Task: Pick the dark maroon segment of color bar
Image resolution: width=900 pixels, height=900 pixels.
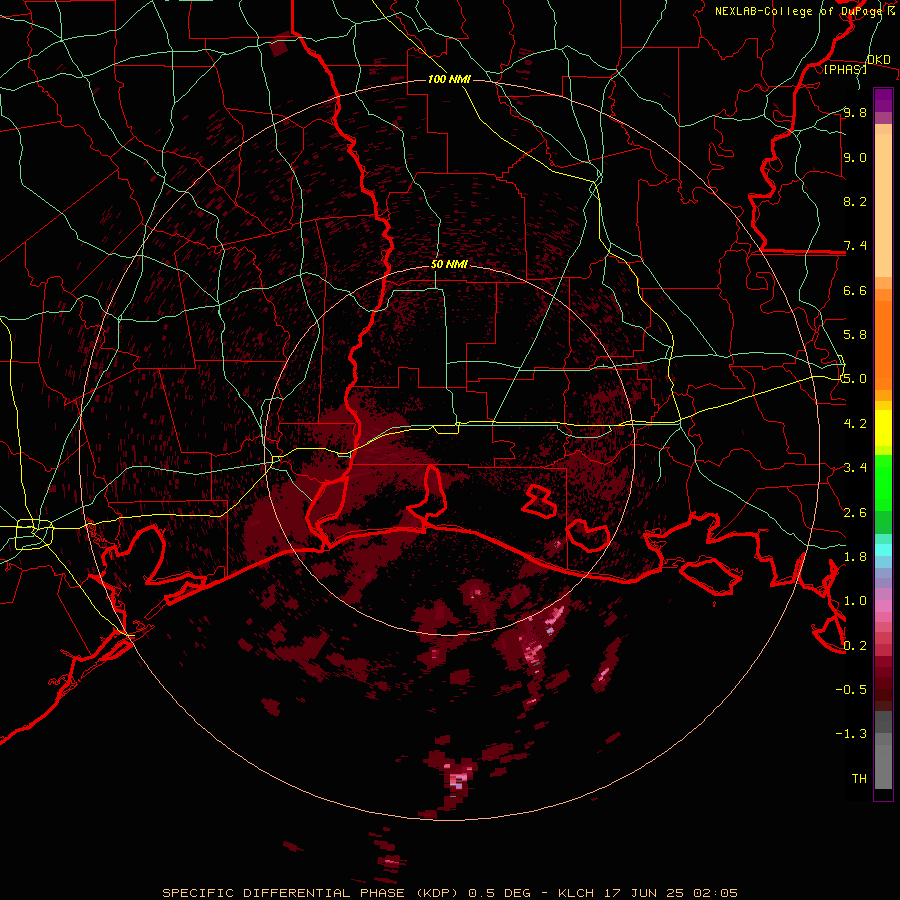Action: point(883,683)
